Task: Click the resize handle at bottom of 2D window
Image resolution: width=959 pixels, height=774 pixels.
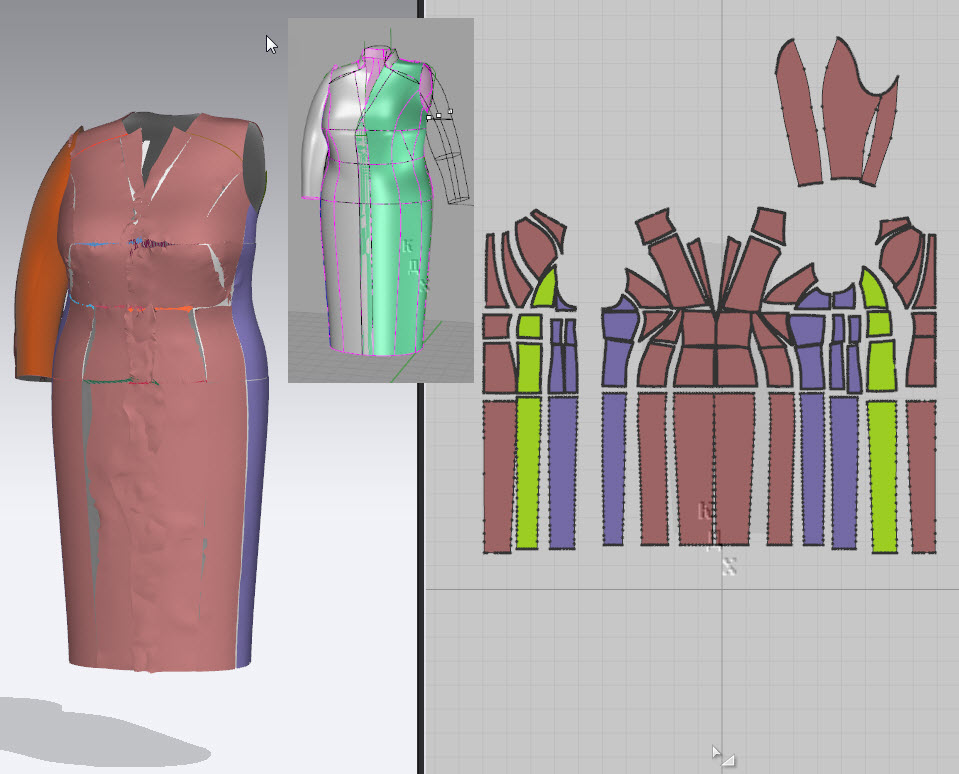Action: 727,760
